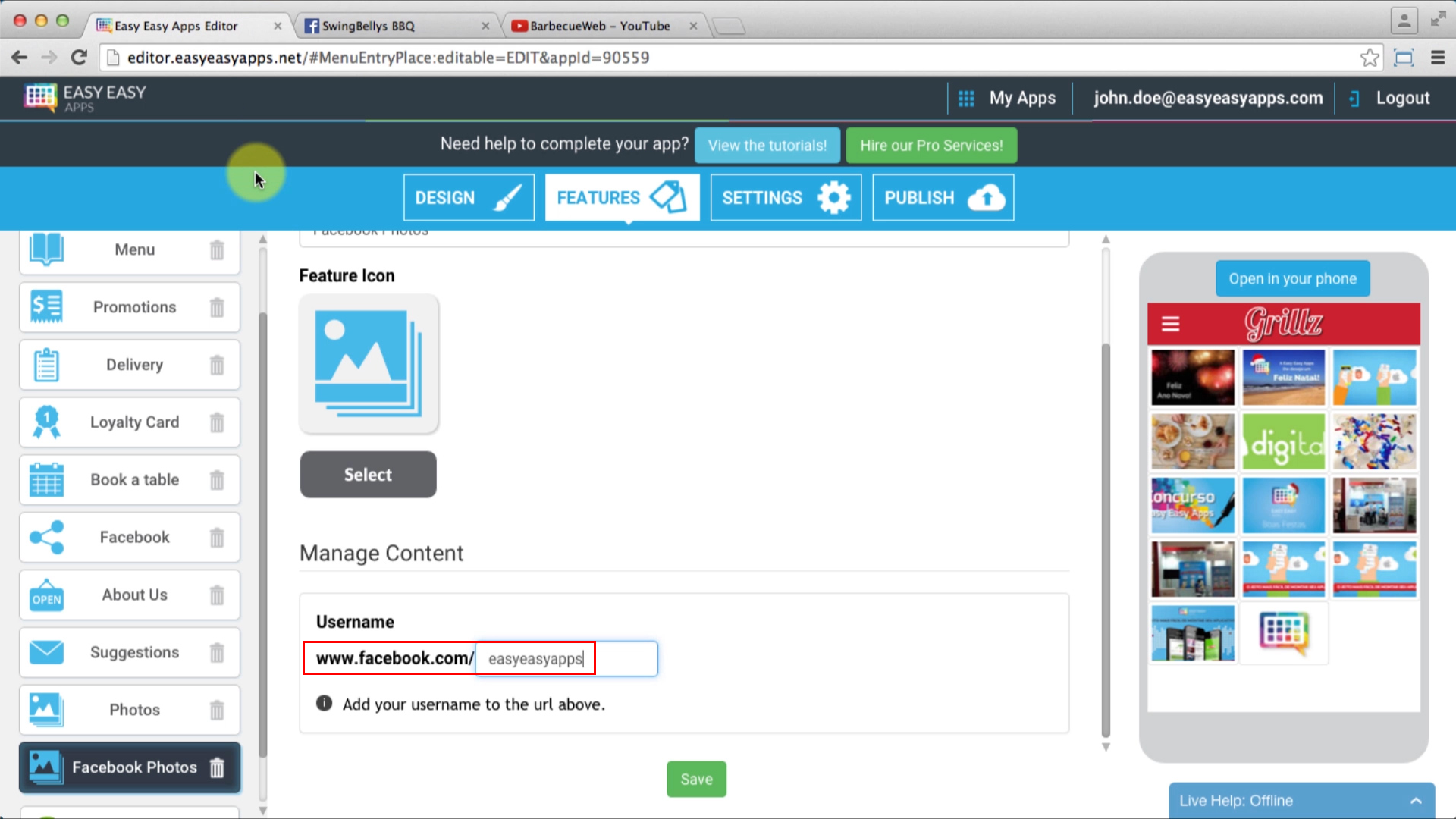Image resolution: width=1456 pixels, height=819 pixels.
Task: Click View the tutorials button
Action: pyautogui.click(x=767, y=145)
